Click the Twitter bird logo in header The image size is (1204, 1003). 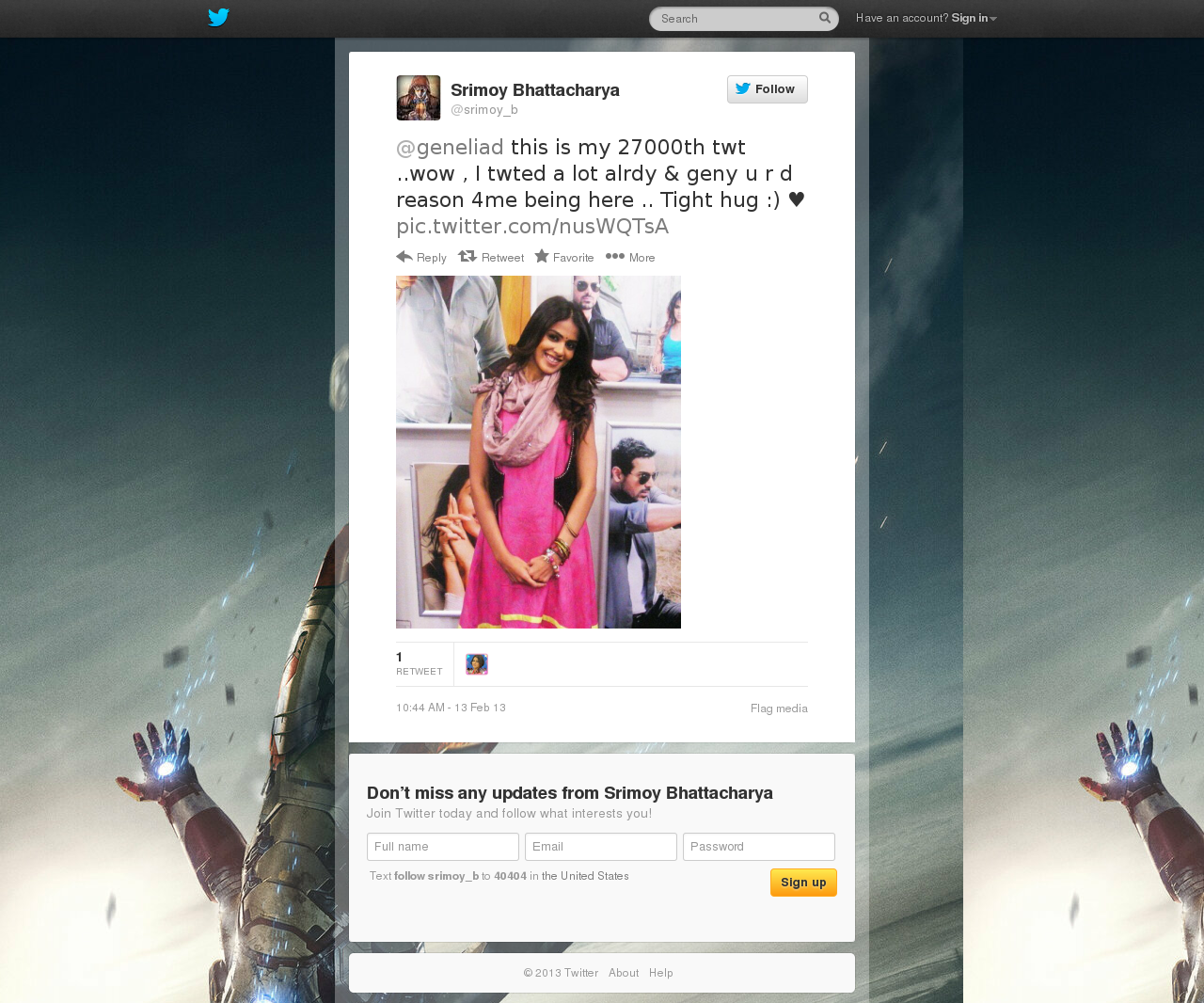coord(218,18)
